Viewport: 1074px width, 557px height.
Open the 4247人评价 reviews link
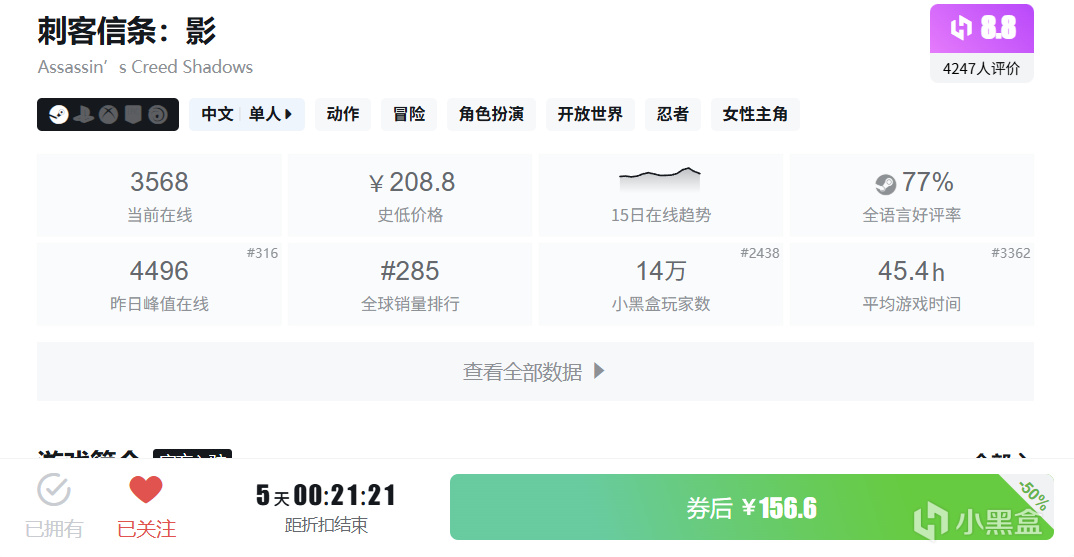pyautogui.click(x=982, y=69)
